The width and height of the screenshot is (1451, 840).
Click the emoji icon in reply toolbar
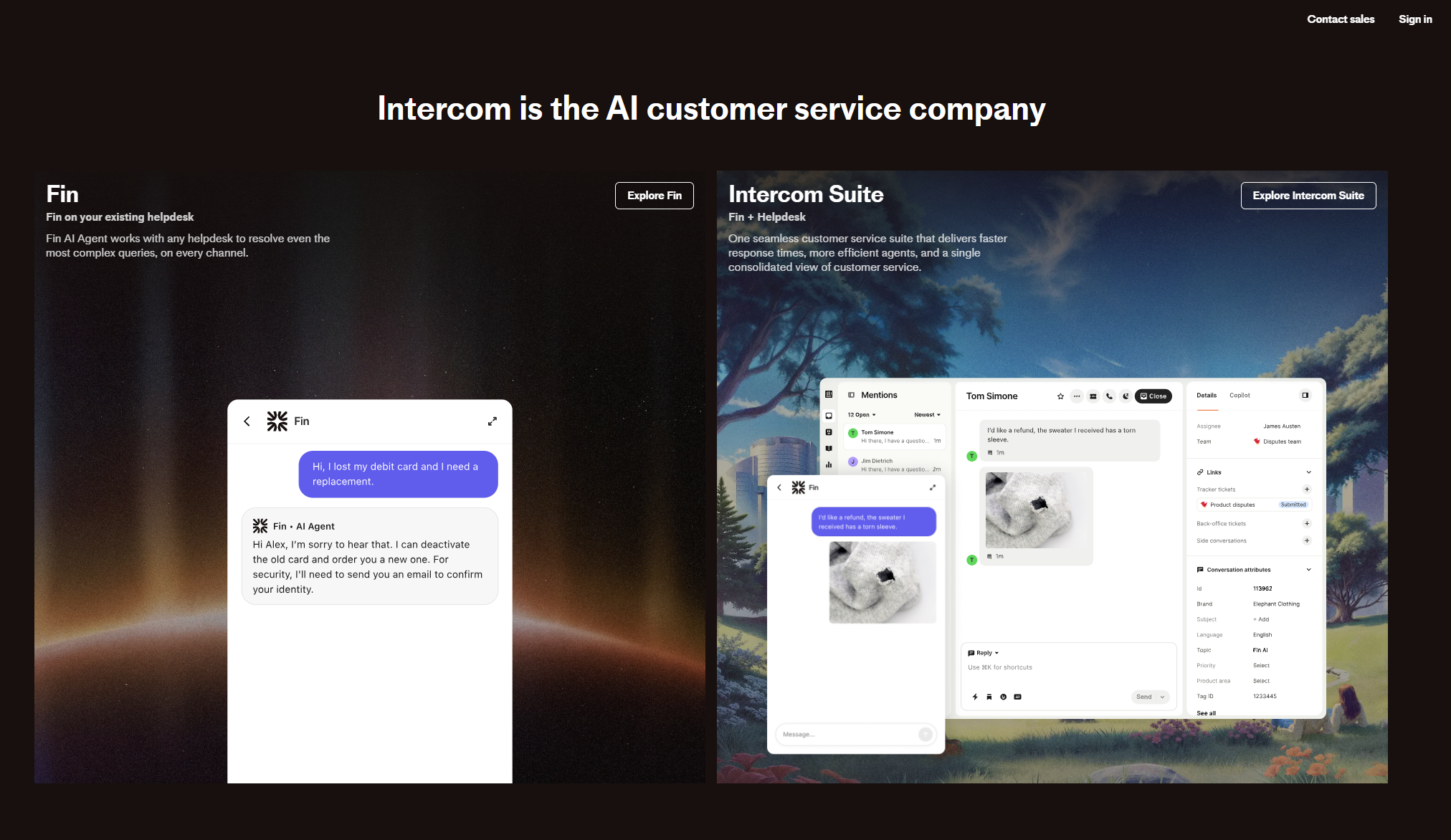[1003, 697]
